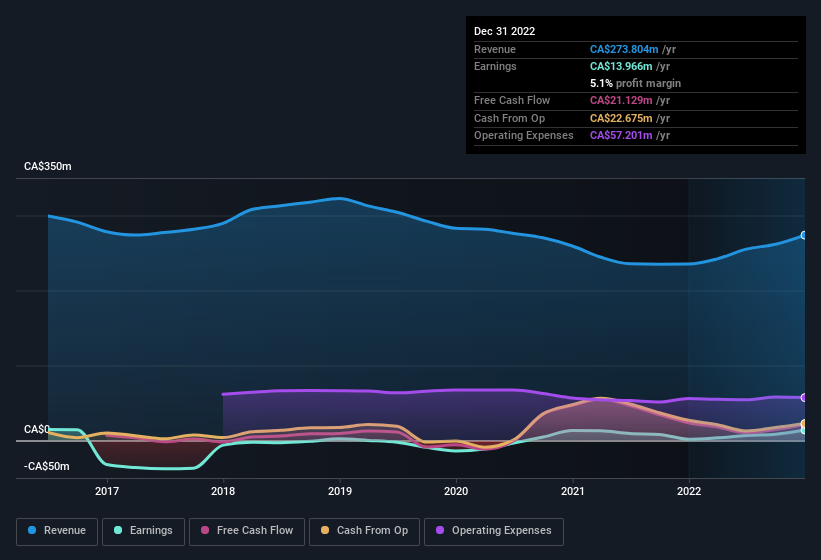Screen dimensions: 821x560
Task: Click the Revenue label in tooltip
Action: click(495, 49)
